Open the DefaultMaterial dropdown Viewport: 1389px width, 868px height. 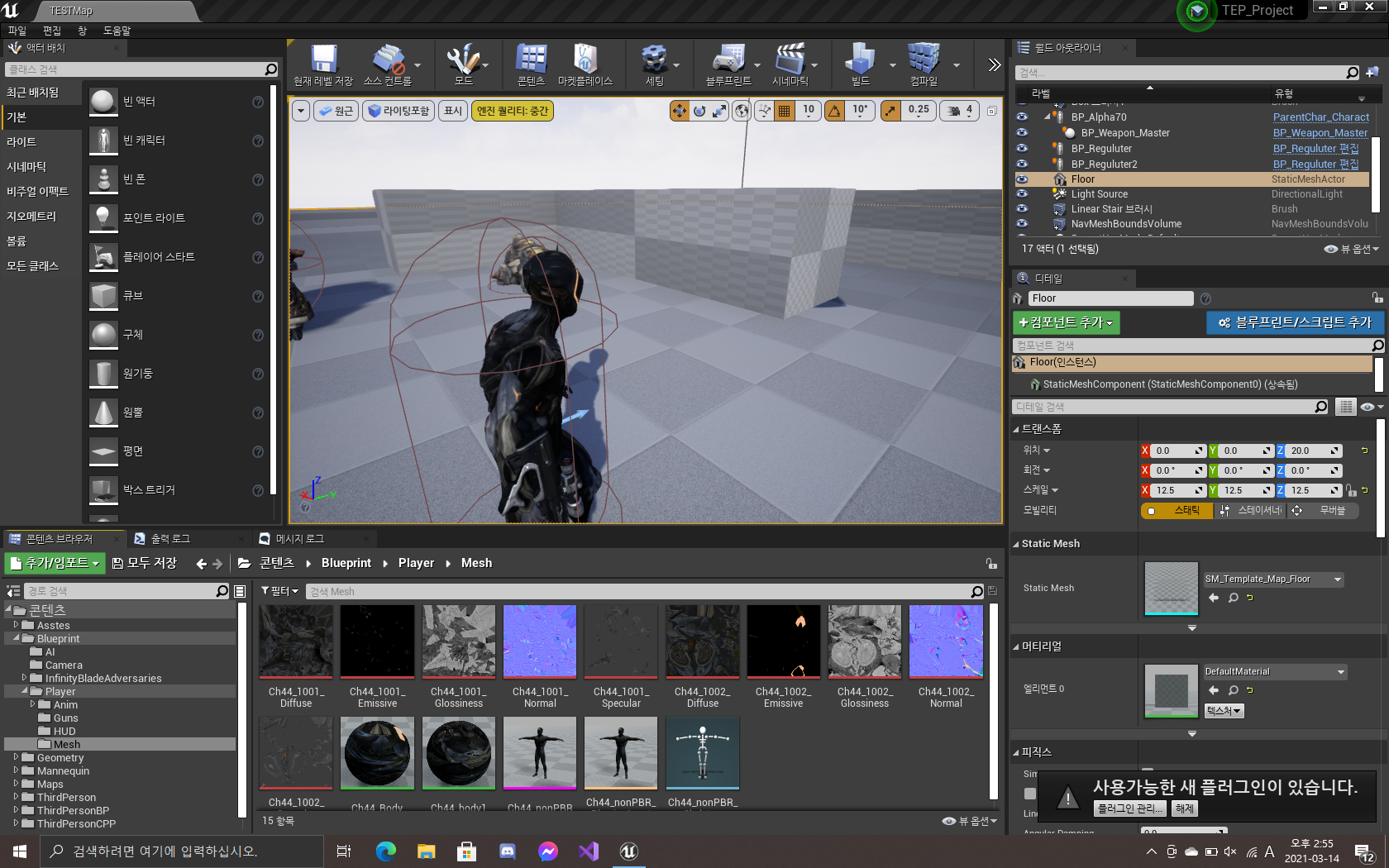point(1275,672)
